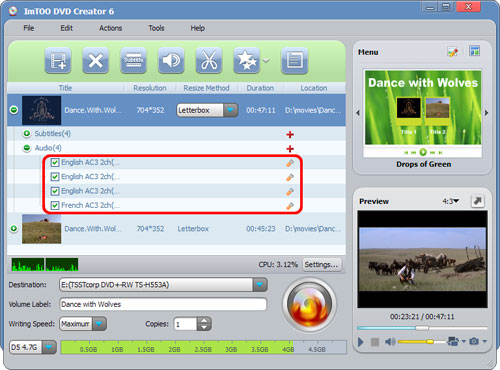500x370 pixels.
Task: Click the Copies number field
Action: [186, 324]
